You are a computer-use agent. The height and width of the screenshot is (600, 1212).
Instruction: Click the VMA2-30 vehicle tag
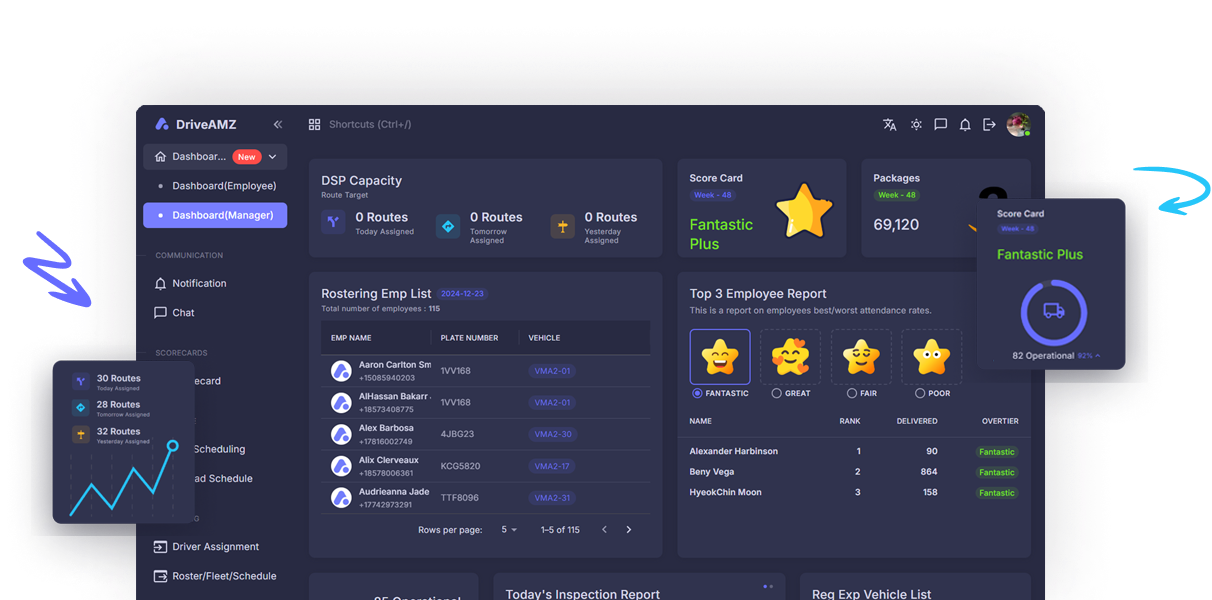tap(552, 434)
